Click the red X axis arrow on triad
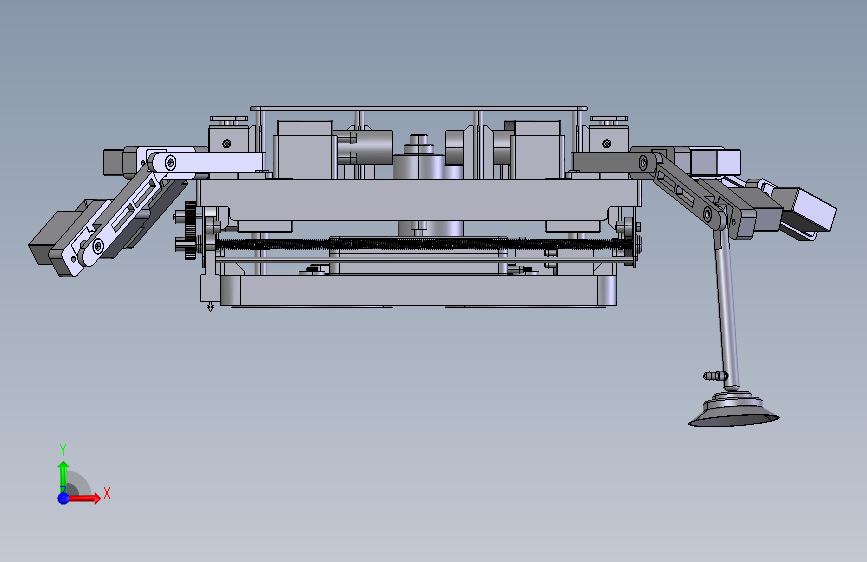 tap(83, 498)
